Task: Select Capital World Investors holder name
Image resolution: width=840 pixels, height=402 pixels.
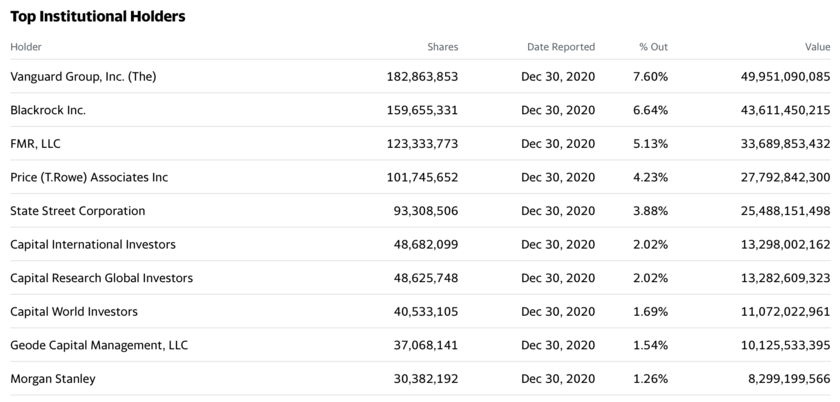Action: tap(74, 312)
